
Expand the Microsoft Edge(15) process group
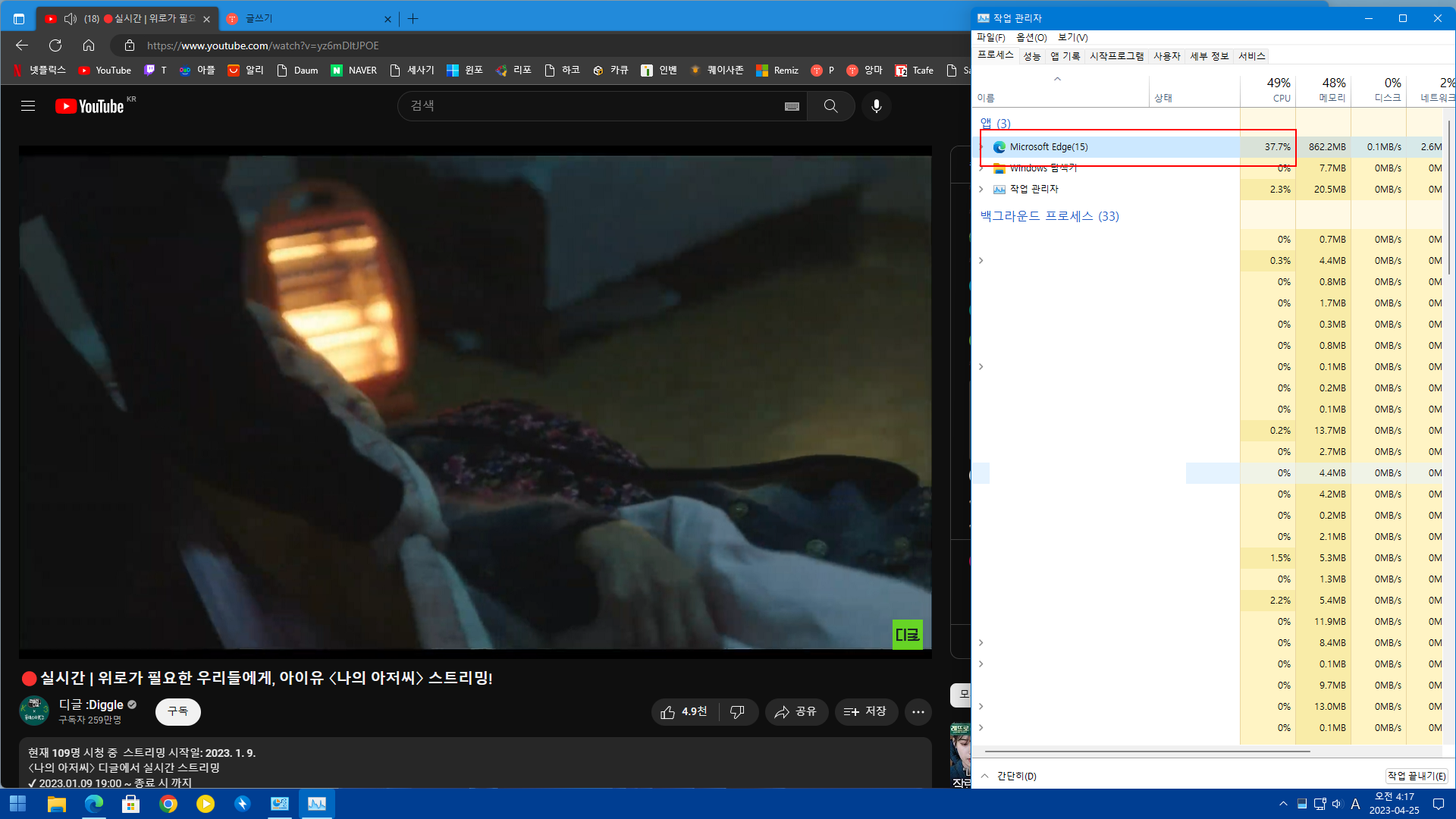981,147
